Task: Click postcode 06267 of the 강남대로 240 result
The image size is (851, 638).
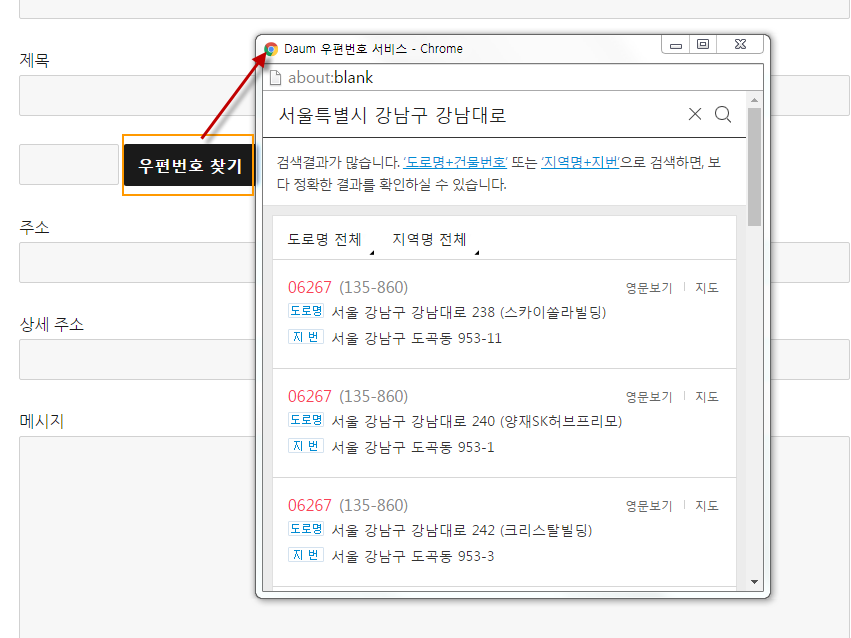Action: point(309,397)
